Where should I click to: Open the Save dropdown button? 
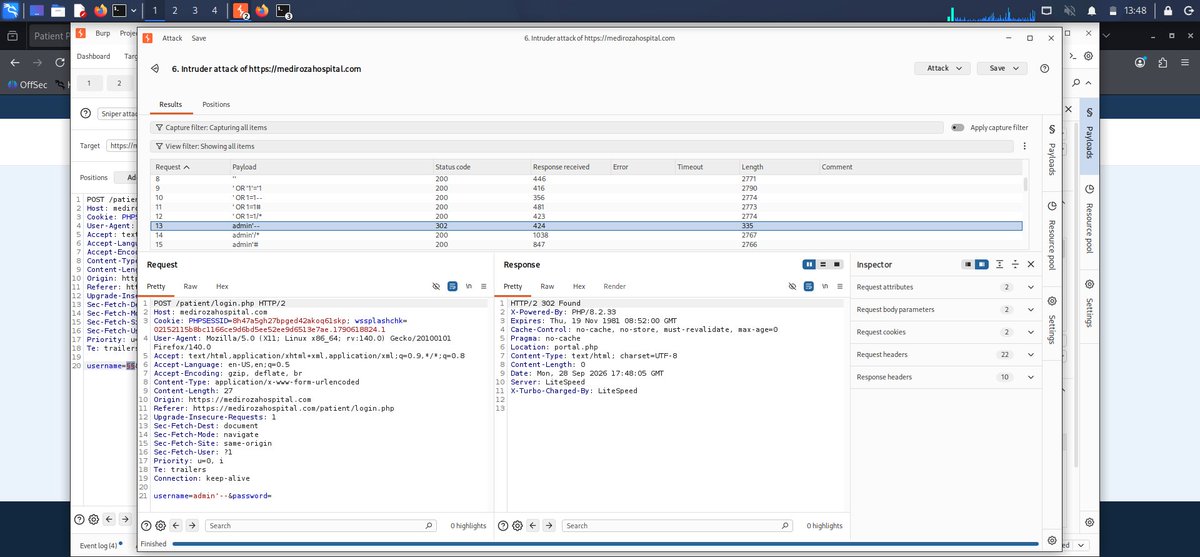pos(1002,68)
